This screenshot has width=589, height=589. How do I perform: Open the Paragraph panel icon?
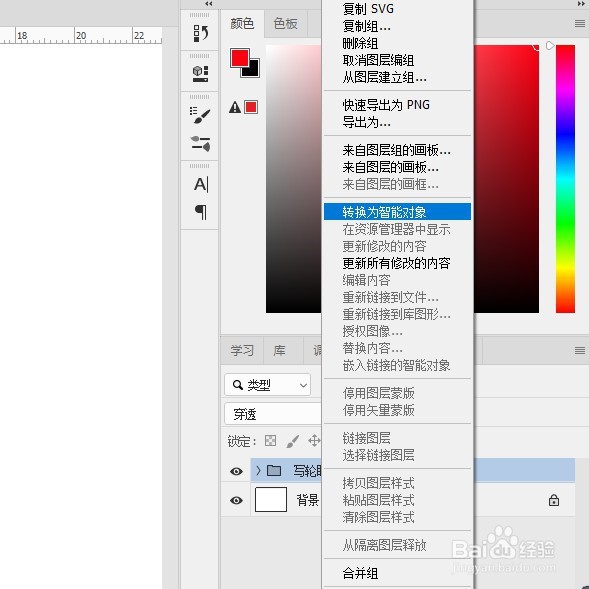click(x=201, y=212)
